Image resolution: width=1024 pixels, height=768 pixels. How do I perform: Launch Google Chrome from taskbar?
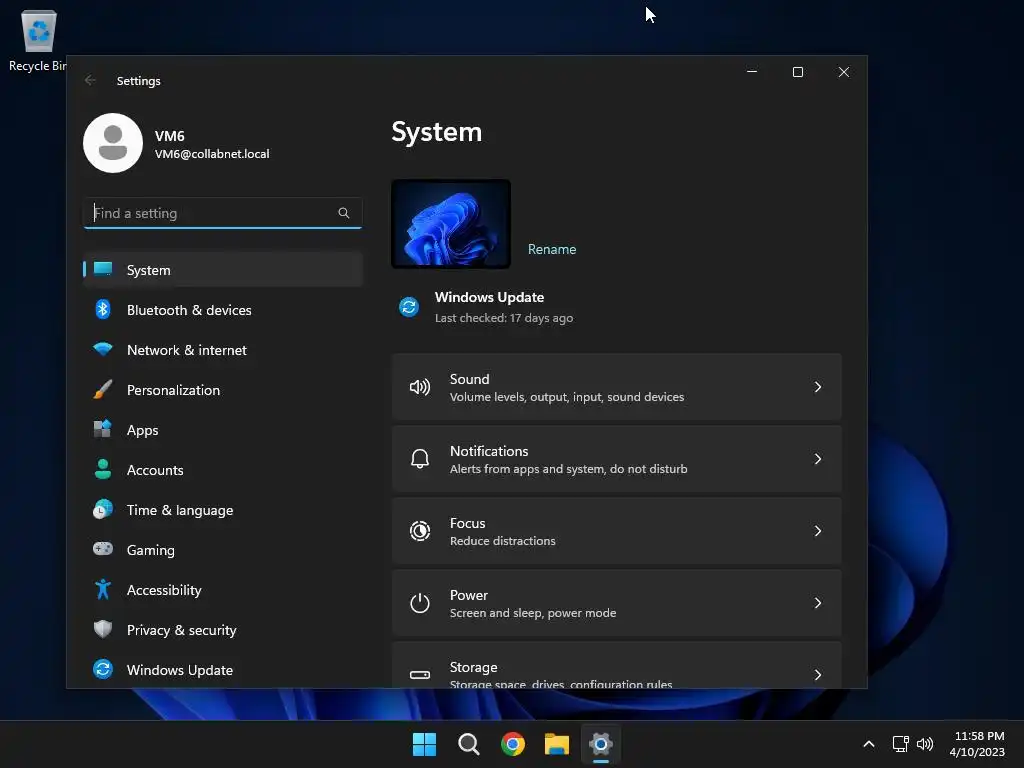pyautogui.click(x=513, y=744)
